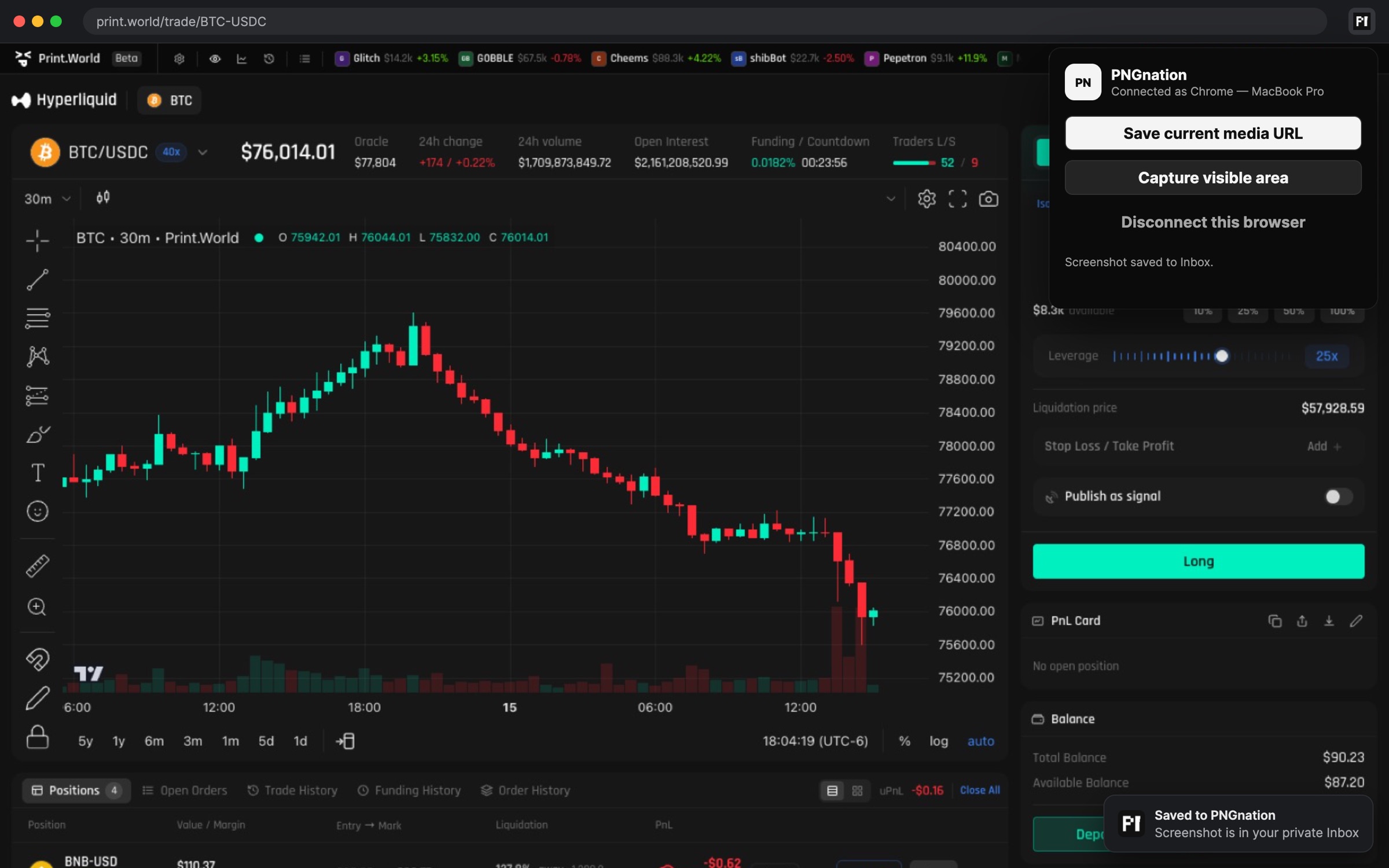Image resolution: width=1389 pixels, height=868 pixels.
Task: Click Save current media URL button
Action: pos(1213,133)
